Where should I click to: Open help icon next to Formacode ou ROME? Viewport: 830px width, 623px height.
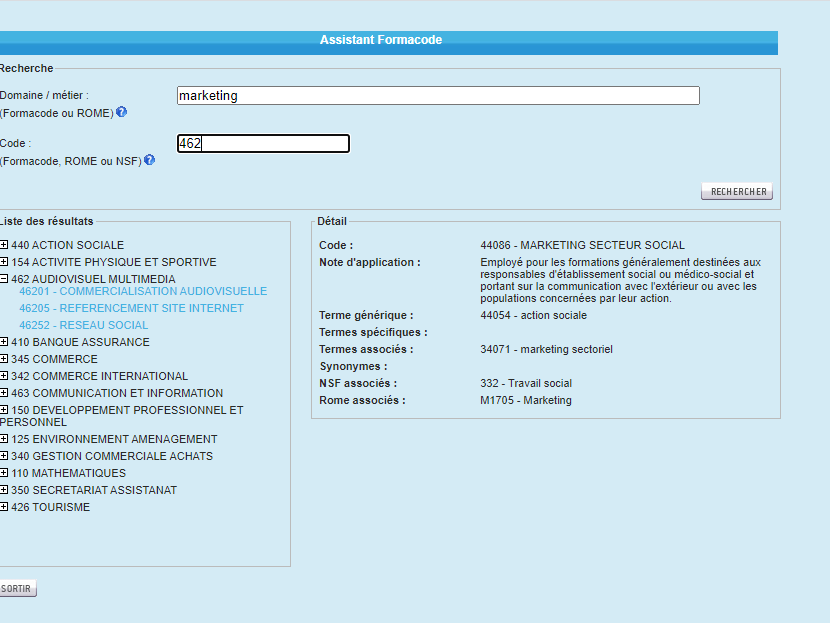tap(121, 112)
